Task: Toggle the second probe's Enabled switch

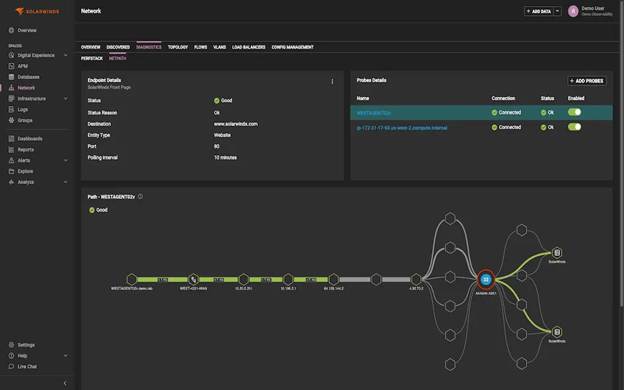Action: point(574,127)
